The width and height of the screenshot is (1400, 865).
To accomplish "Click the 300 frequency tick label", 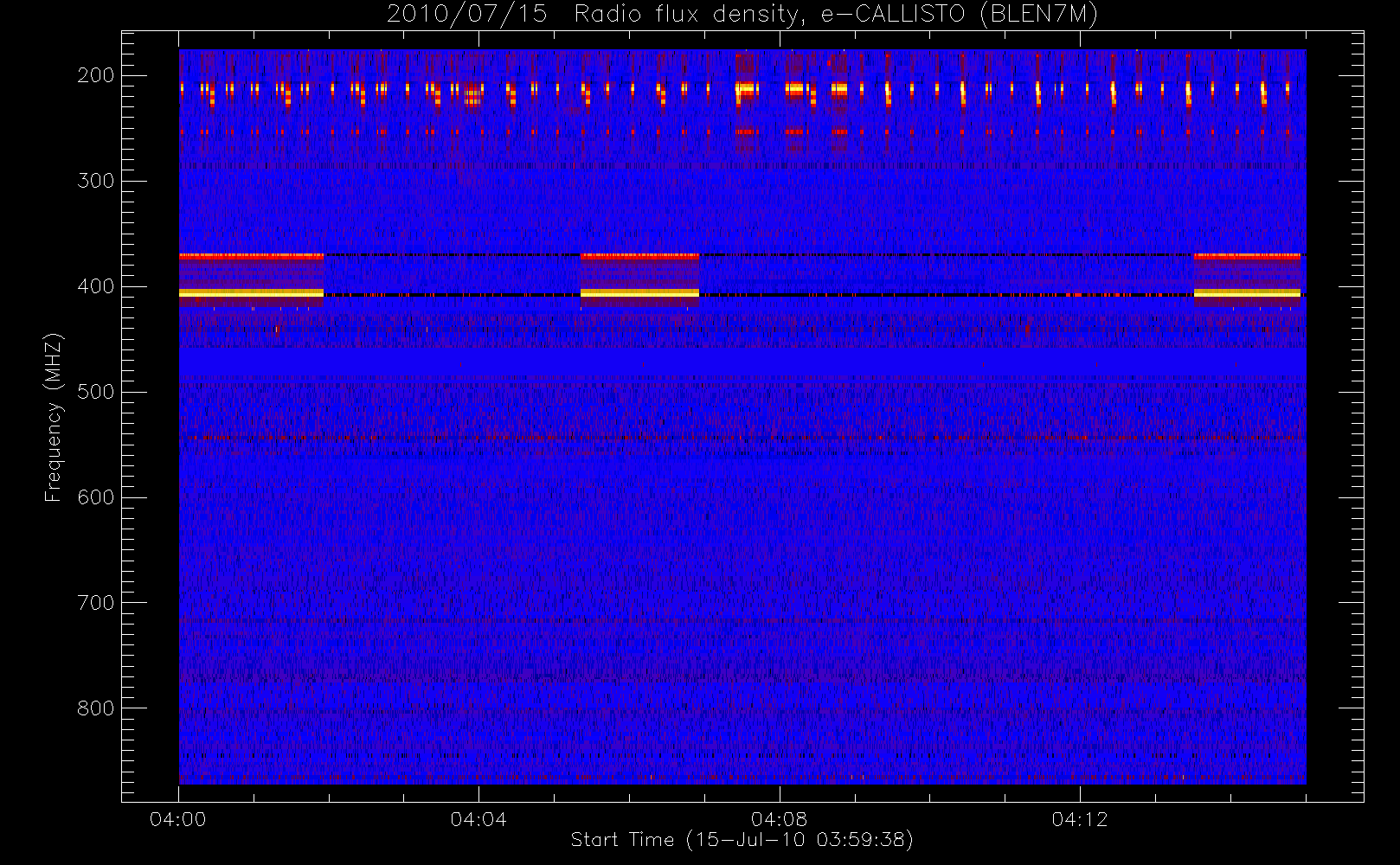I will pos(95,181).
